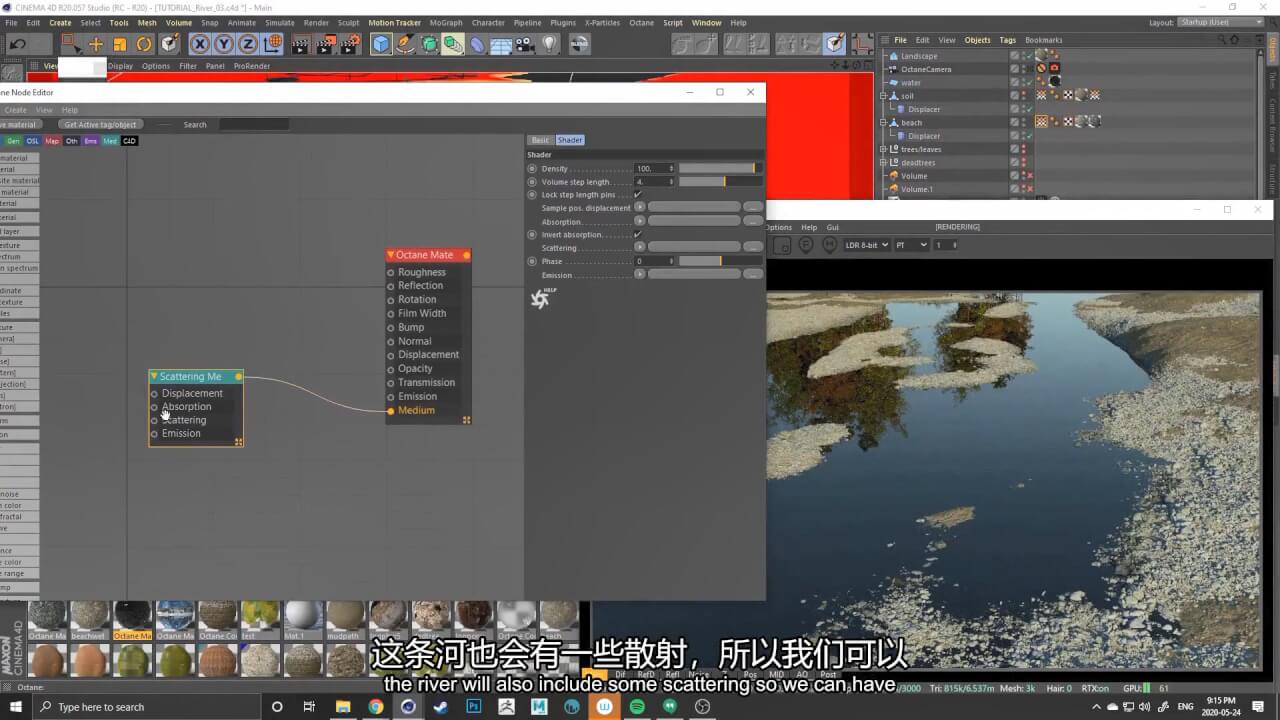Toggle Invert absorption checkbox

coord(638,234)
